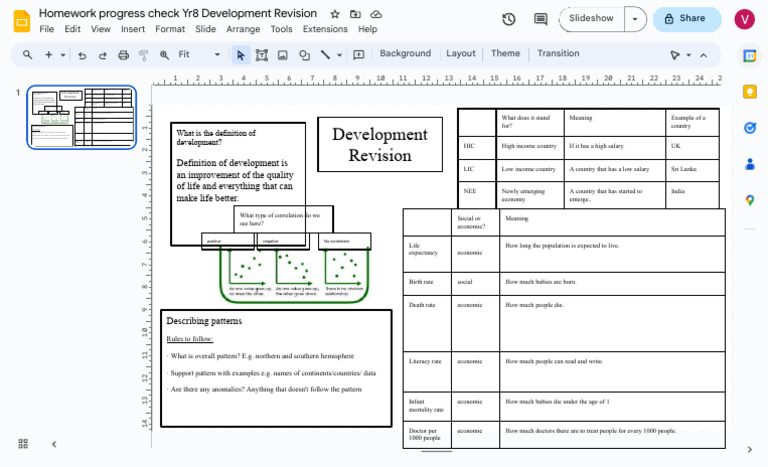Use the pointer pen tool icon
The width and height of the screenshot is (768, 467).
(675, 55)
